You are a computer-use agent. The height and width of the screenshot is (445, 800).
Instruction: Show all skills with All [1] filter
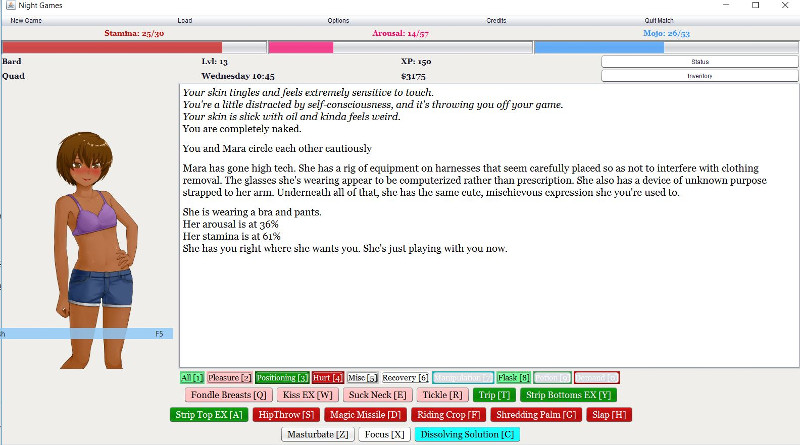click(x=192, y=378)
